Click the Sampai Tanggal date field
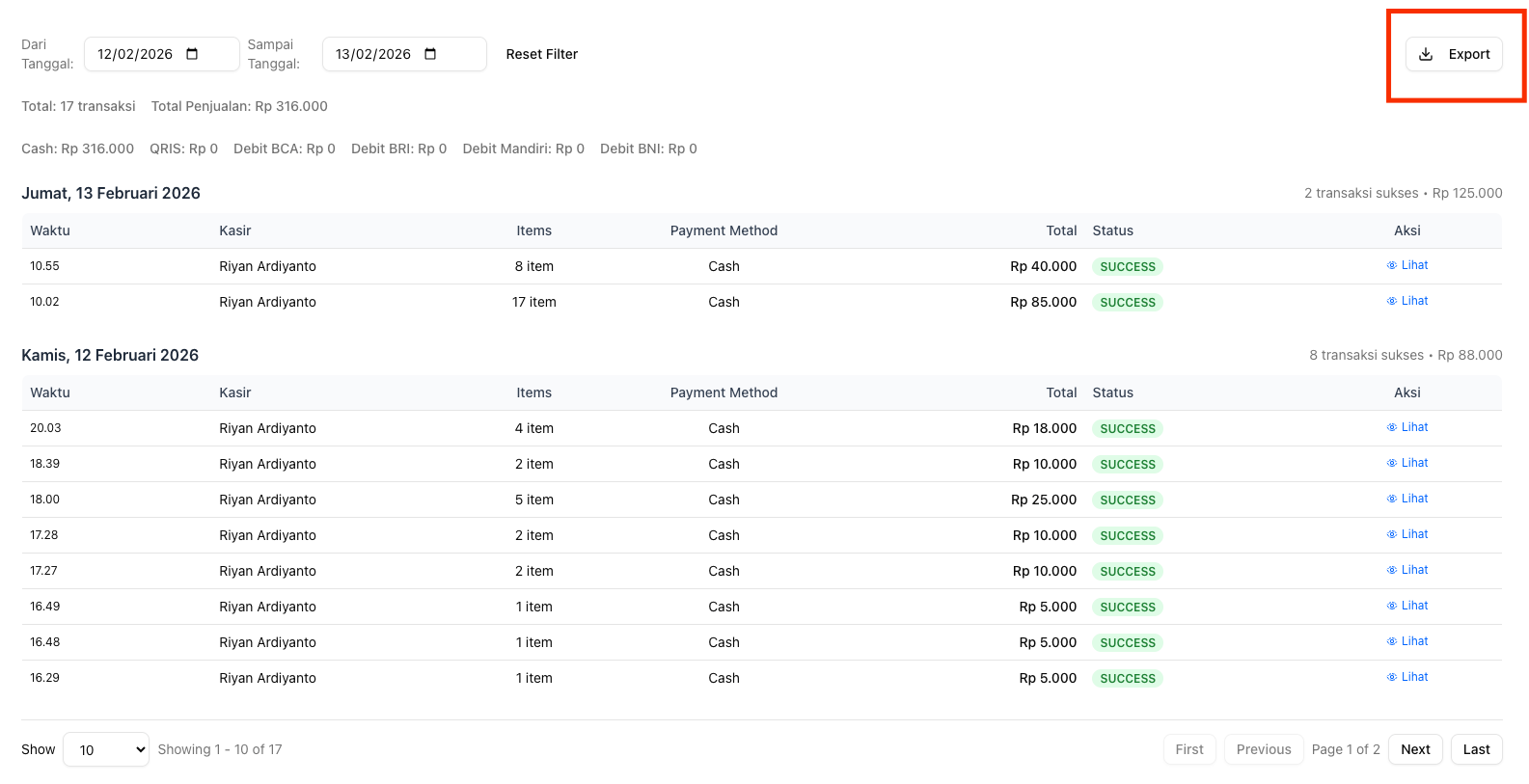 pos(373,54)
